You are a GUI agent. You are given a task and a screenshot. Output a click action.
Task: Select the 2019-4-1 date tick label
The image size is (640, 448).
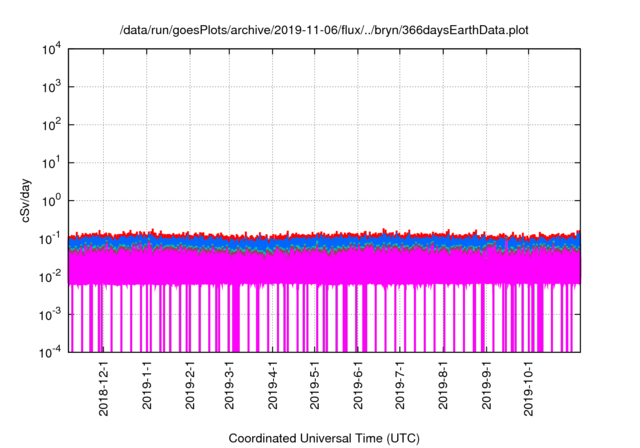pyautogui.click(x=273, y=386)
